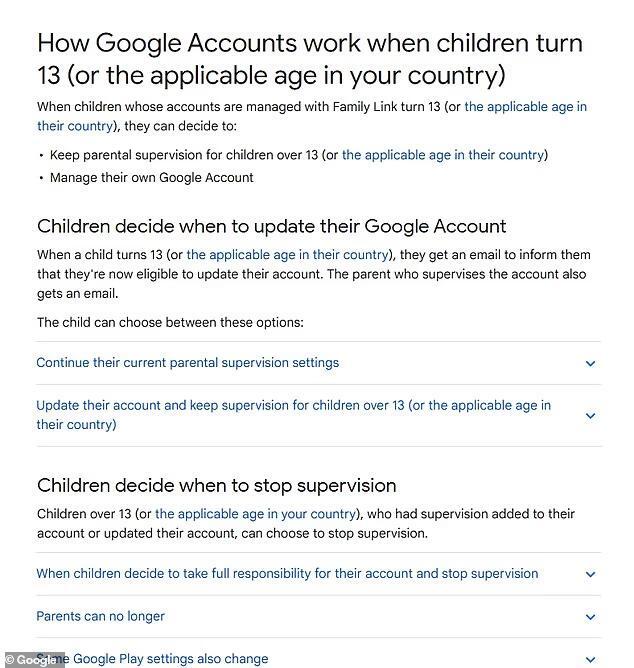The height and width of the screenshot is (668, 634).
Task: Expand chevron beside 'Continue their current parental supervision settings'
Action: click(x=590, y=364)
